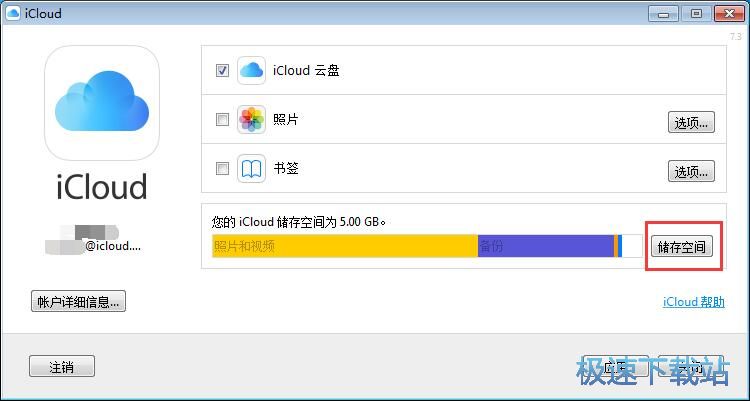Click the iCloud Drive cloud icon
This screenshot has width=750, height=401.
tap(251, 71)
